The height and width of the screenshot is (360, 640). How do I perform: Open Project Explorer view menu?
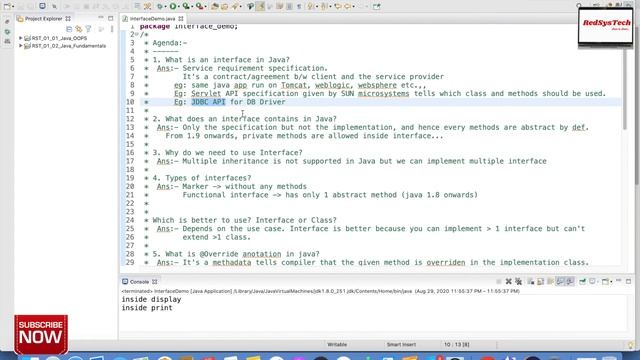click(112, 29)
